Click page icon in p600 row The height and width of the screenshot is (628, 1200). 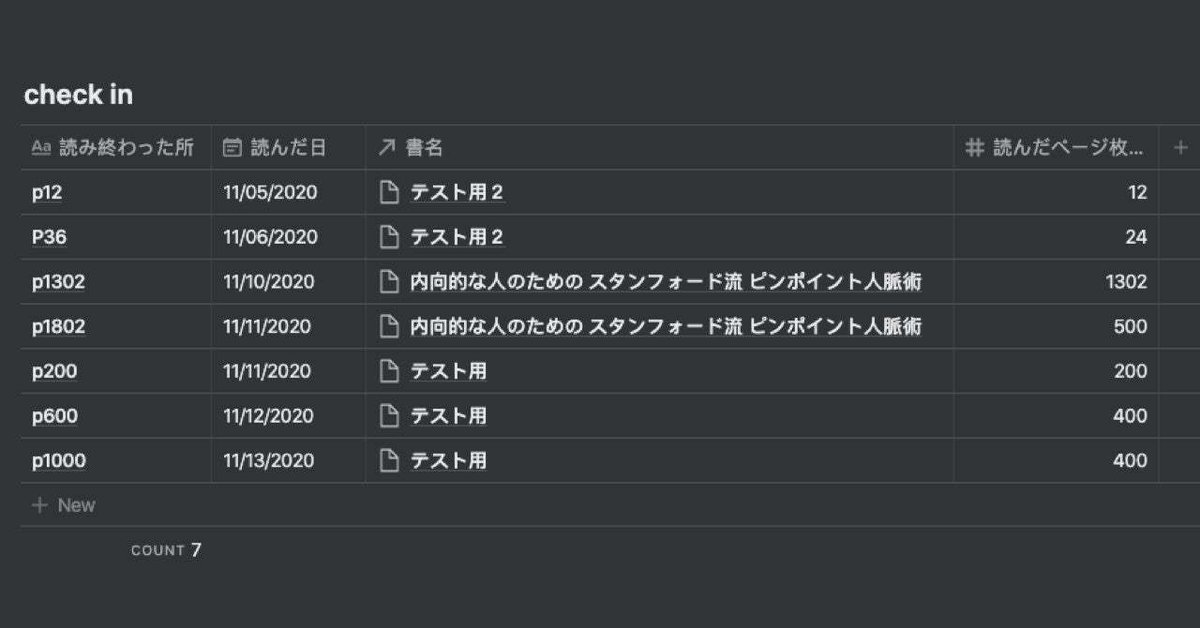[389, 416]
